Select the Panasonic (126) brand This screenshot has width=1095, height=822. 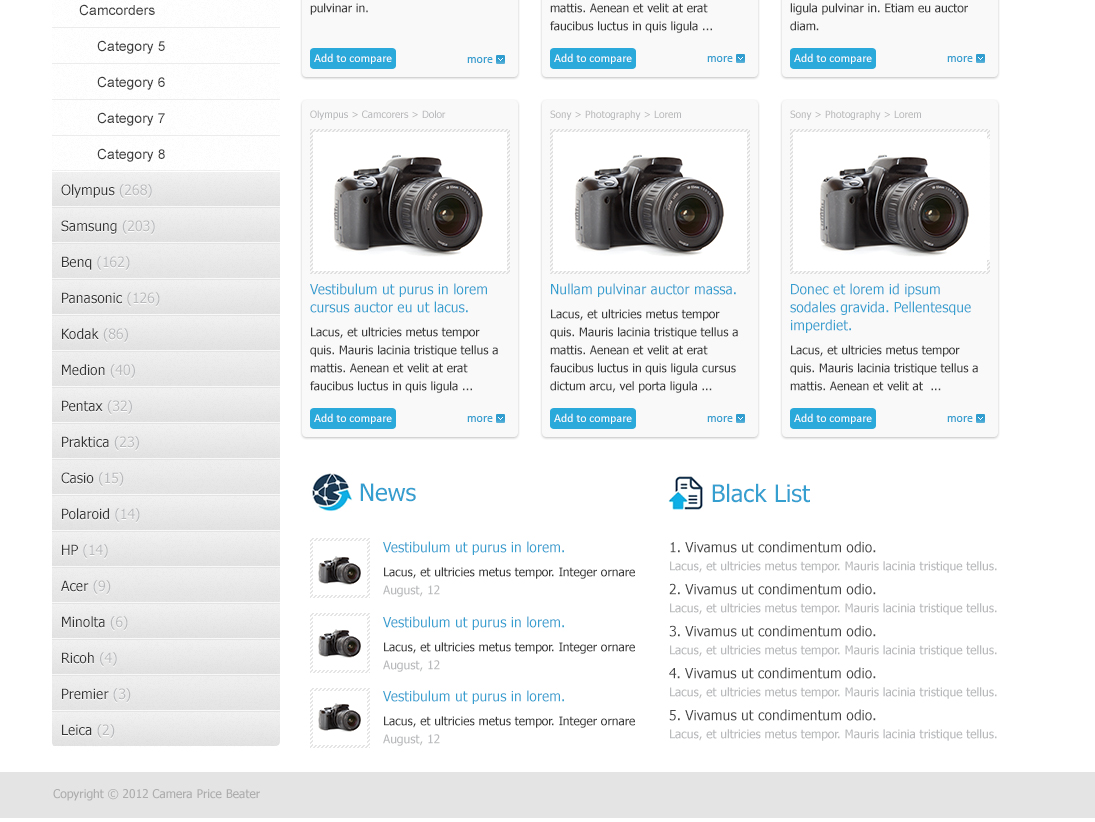pyautogui.click(x=110, y=298)
